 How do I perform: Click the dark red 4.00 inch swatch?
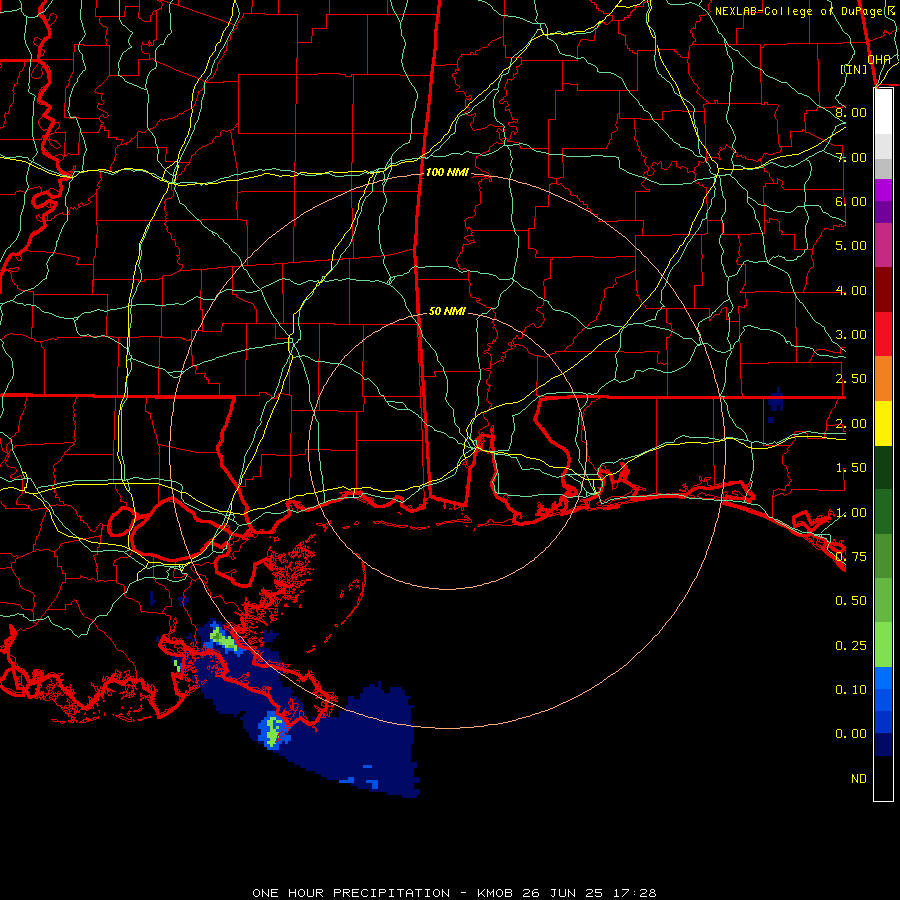pos(883,290)
